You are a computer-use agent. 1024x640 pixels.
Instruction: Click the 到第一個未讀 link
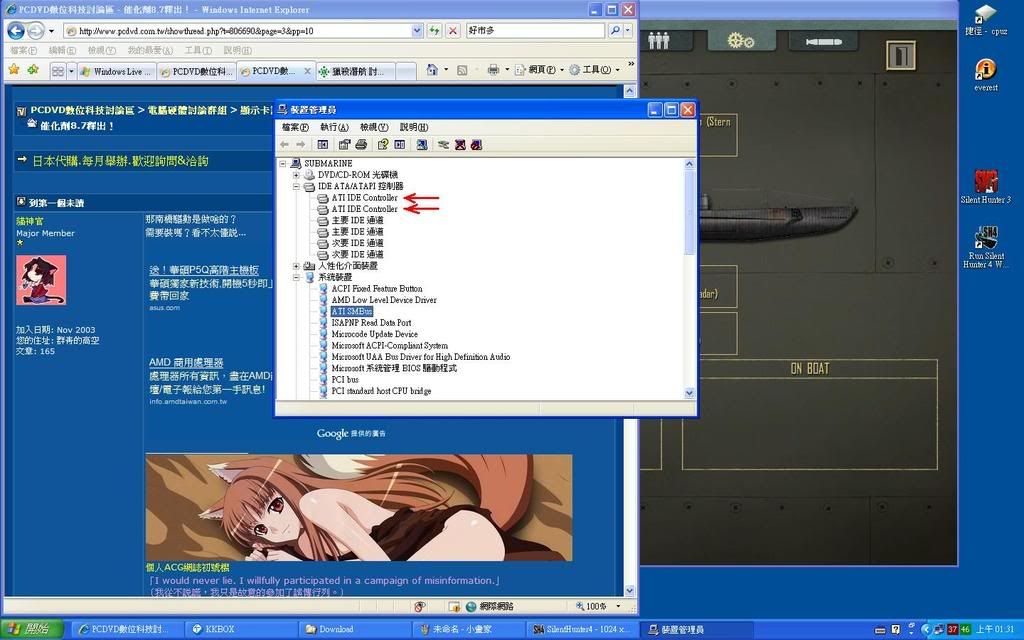pos(56,203)
